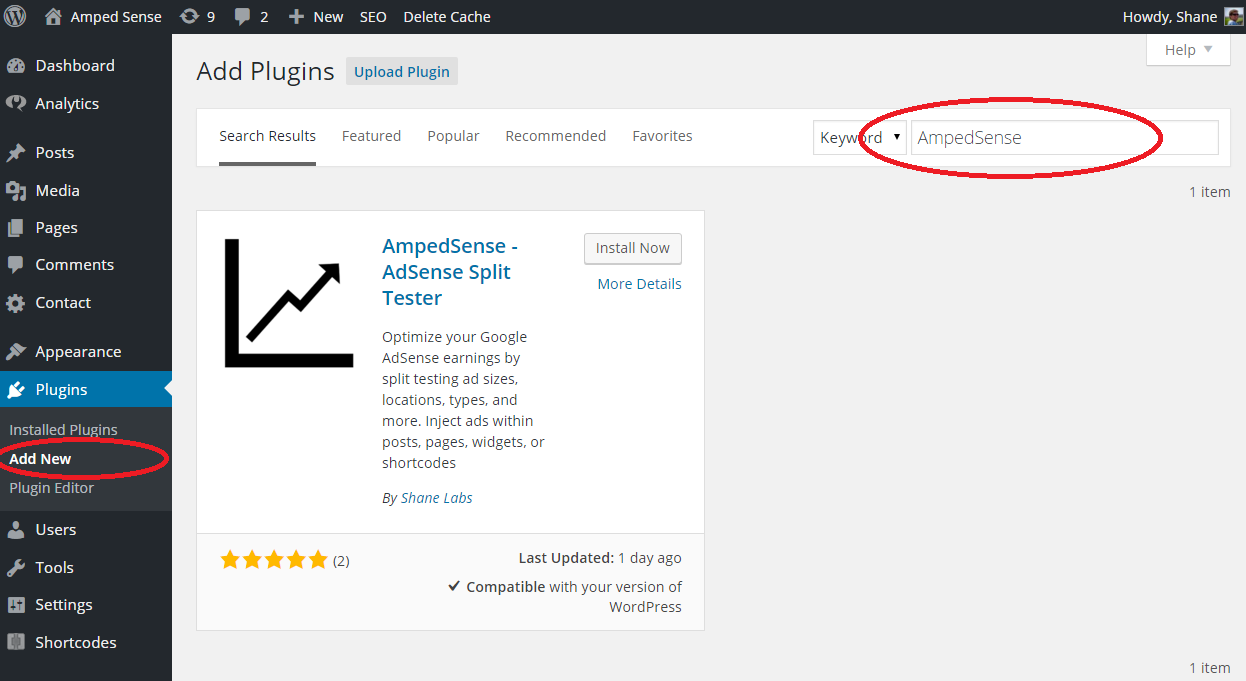Click the "Last Updated: 1 day ago" text
Screen dimensions: 1246x681
[600, 558]
